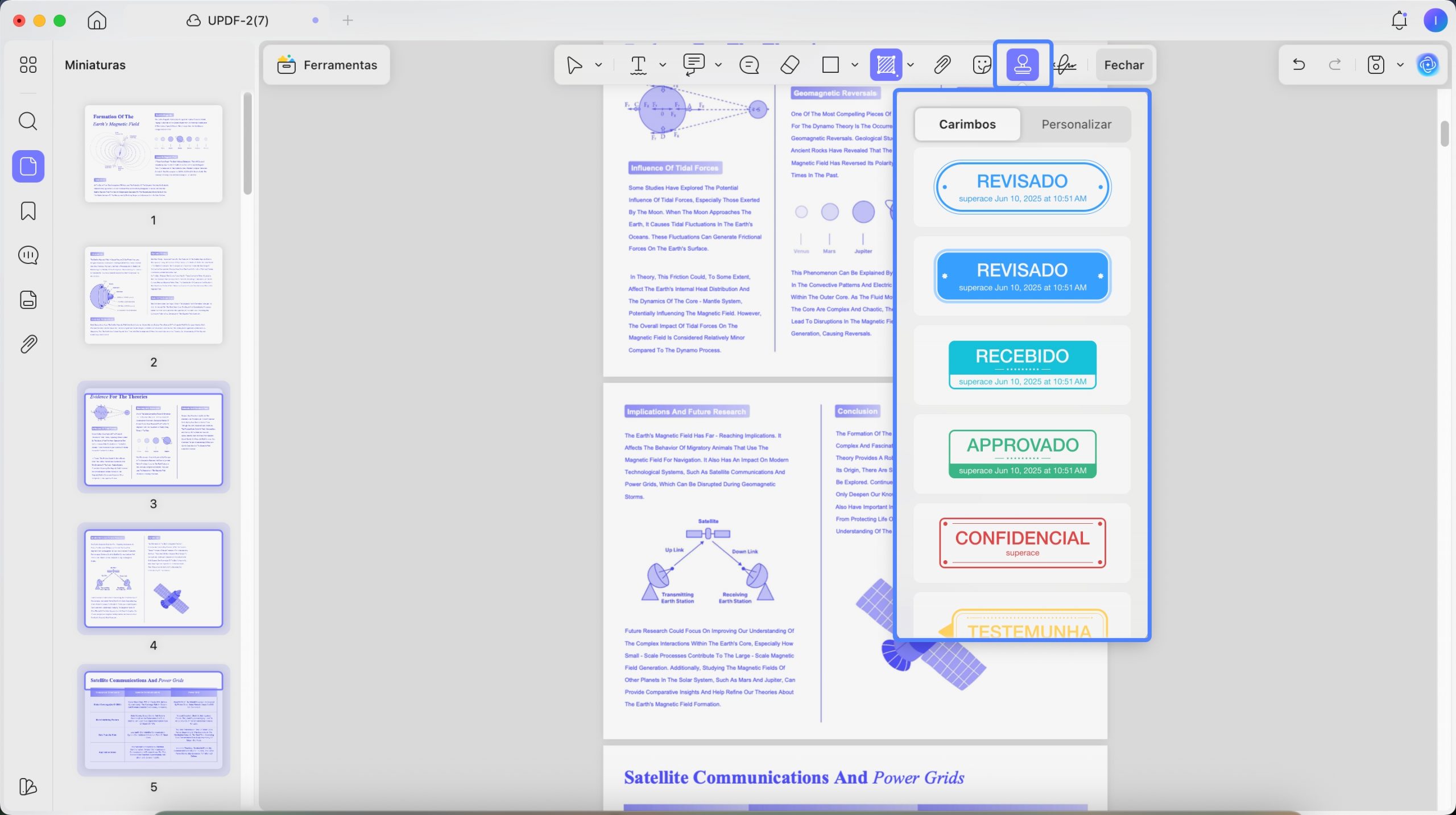This screenshot has height=815, width=1456.
Task: Open the home screen icon
Action: [97, 20]
